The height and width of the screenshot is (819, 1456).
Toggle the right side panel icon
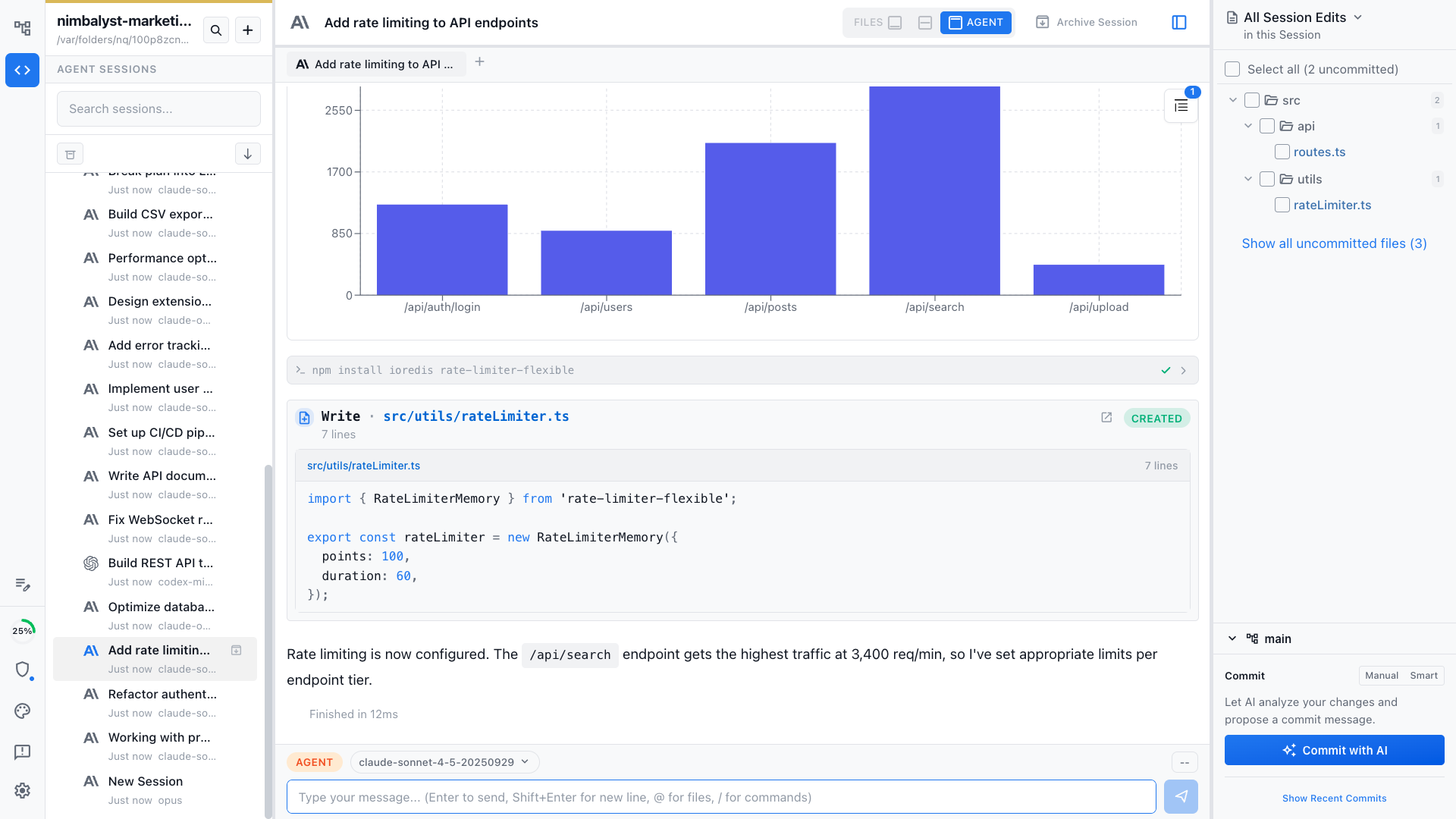pyautogui.click(x=1179, y=23)
